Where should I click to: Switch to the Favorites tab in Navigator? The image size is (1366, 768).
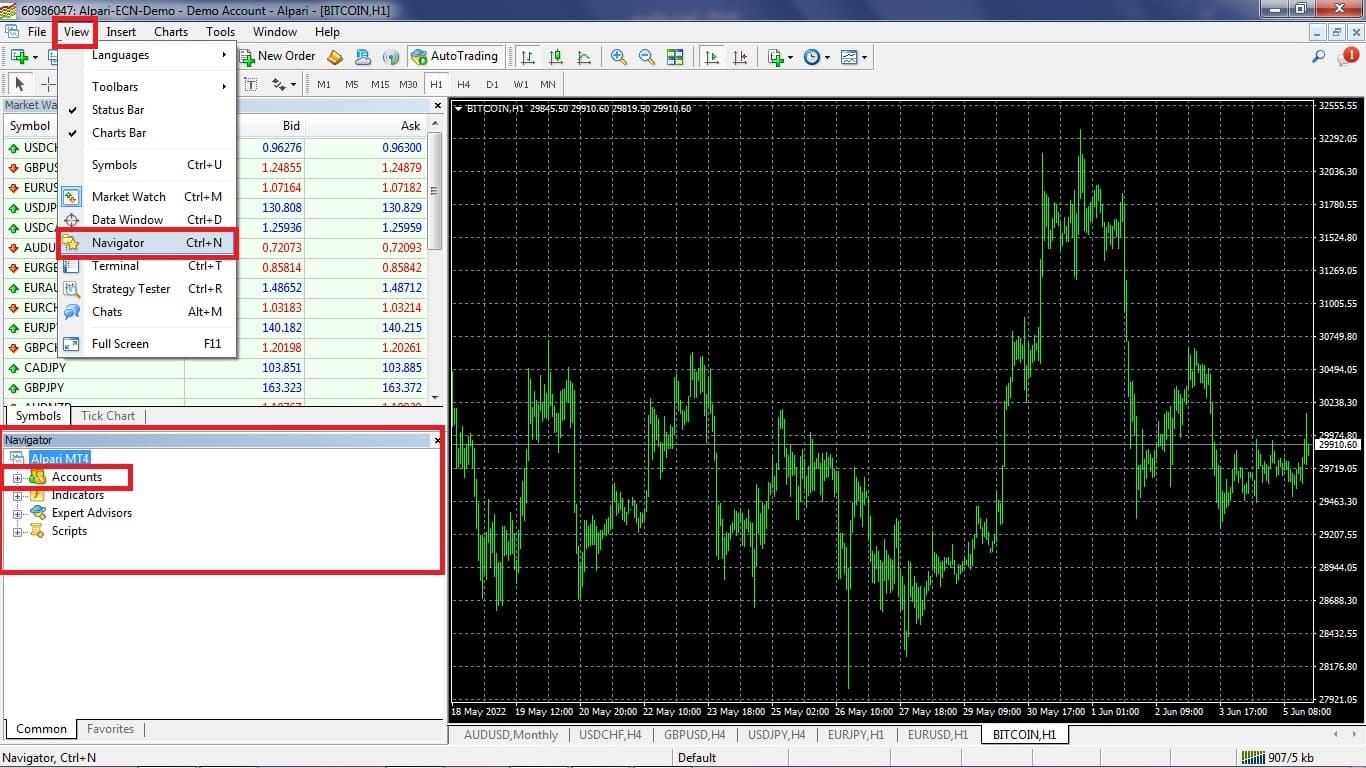(x=110, y=729)
